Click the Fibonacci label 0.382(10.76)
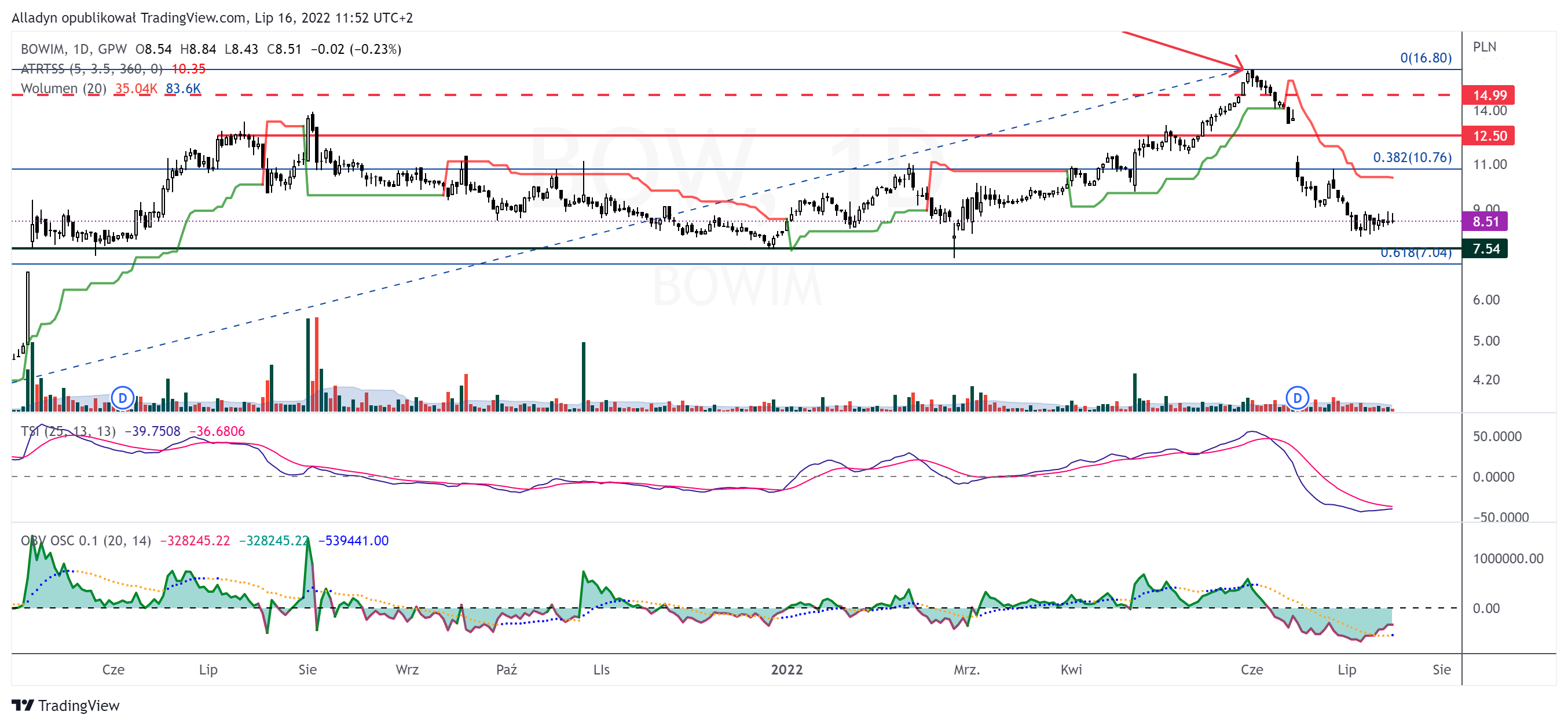The image size is (1568, 726). pos(1412,157)
